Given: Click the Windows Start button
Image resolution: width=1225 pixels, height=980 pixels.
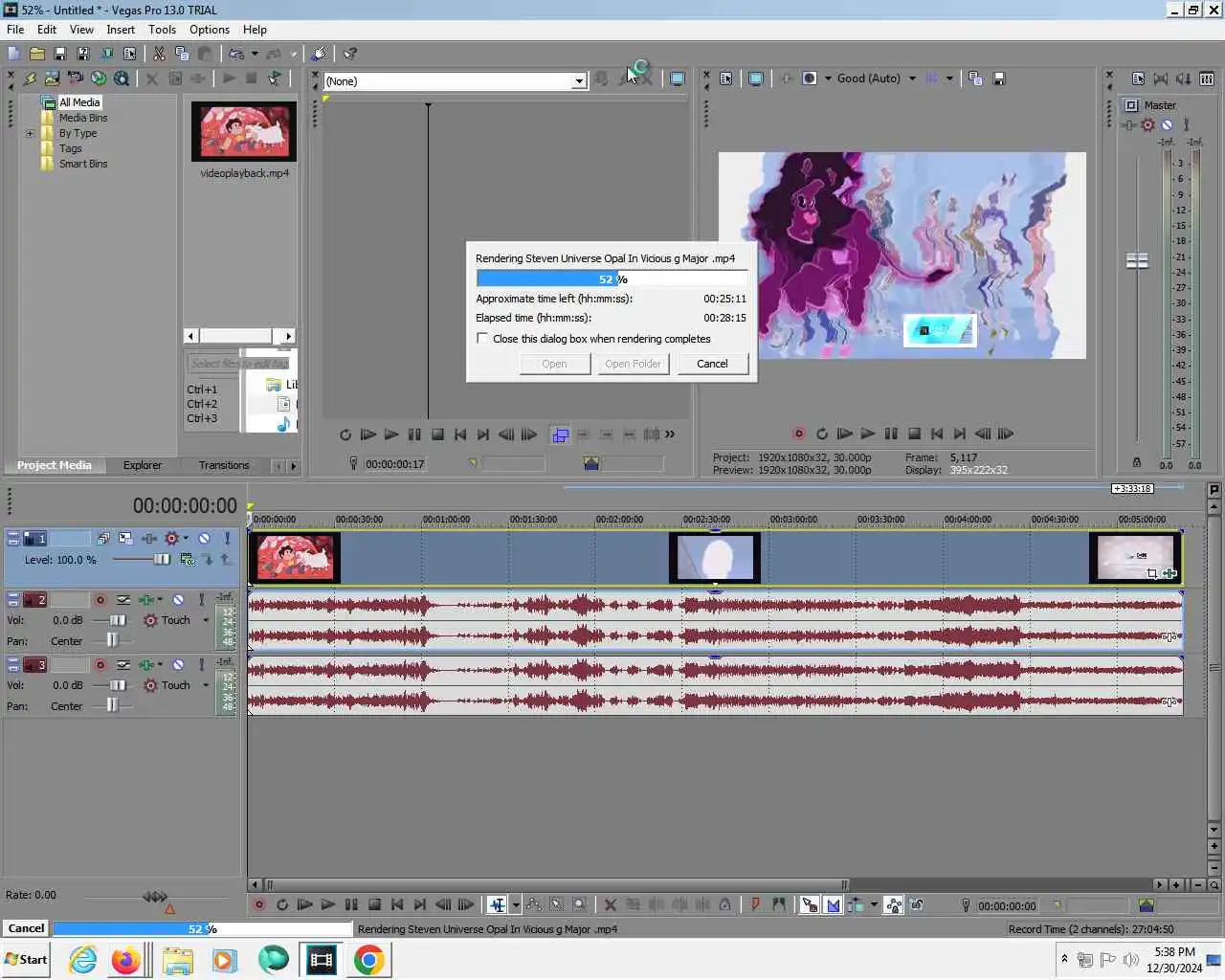Looking at the screenshot, I should [26, 959].
